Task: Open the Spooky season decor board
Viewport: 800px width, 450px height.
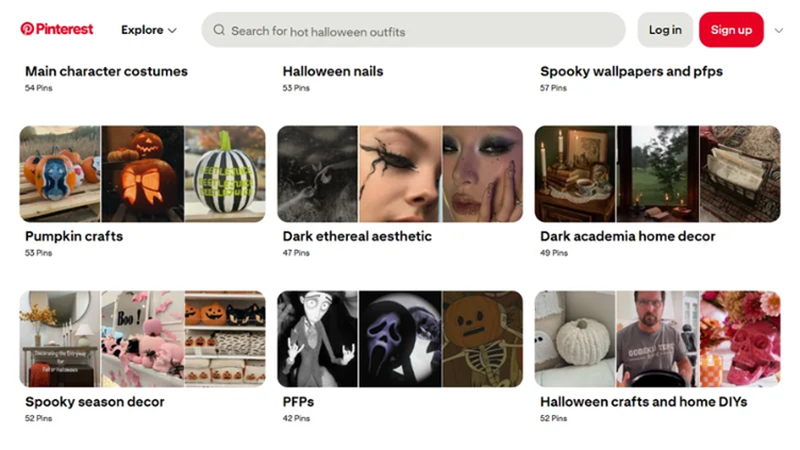Action: pos(95,402)
